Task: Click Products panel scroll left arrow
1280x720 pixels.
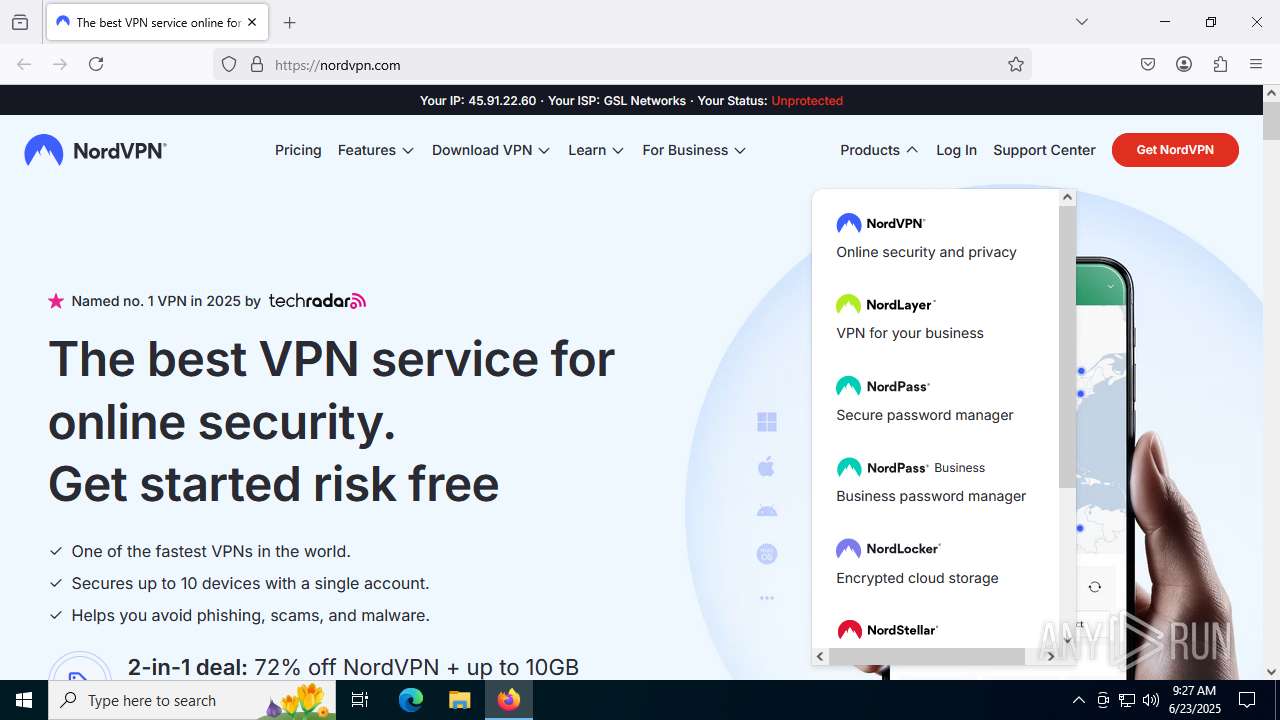Action: pos(820,656)
